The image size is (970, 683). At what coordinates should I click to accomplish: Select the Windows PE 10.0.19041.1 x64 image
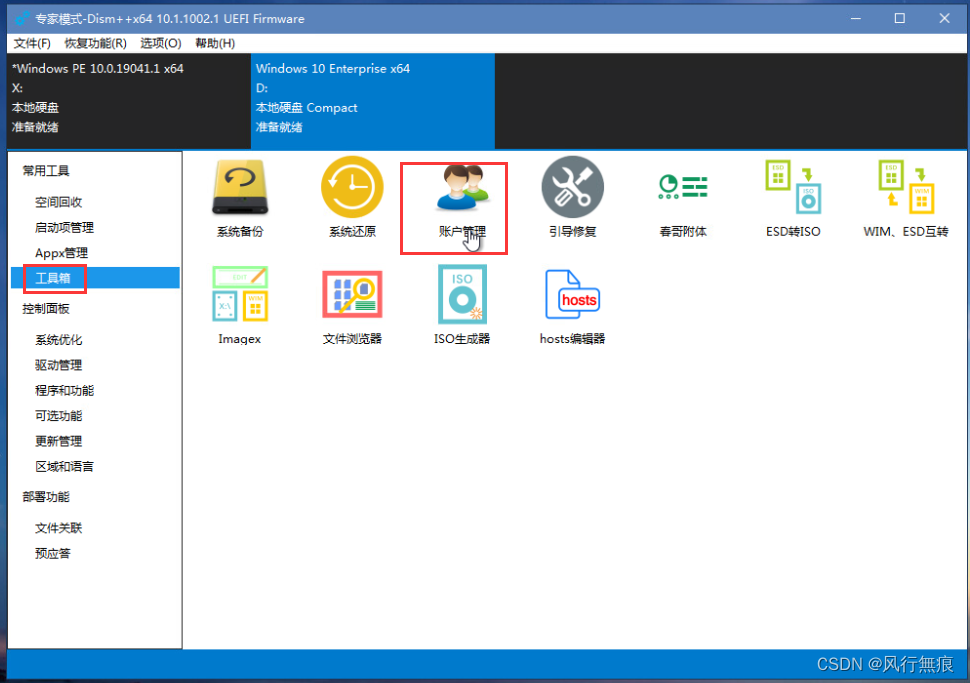point(129,101)
